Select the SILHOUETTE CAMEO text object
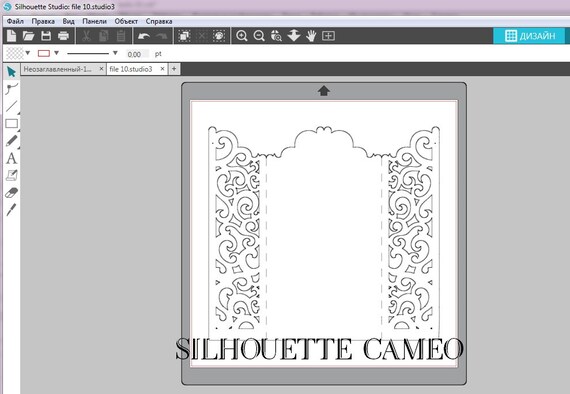The image size is (570, 394). tap(320, 349)
